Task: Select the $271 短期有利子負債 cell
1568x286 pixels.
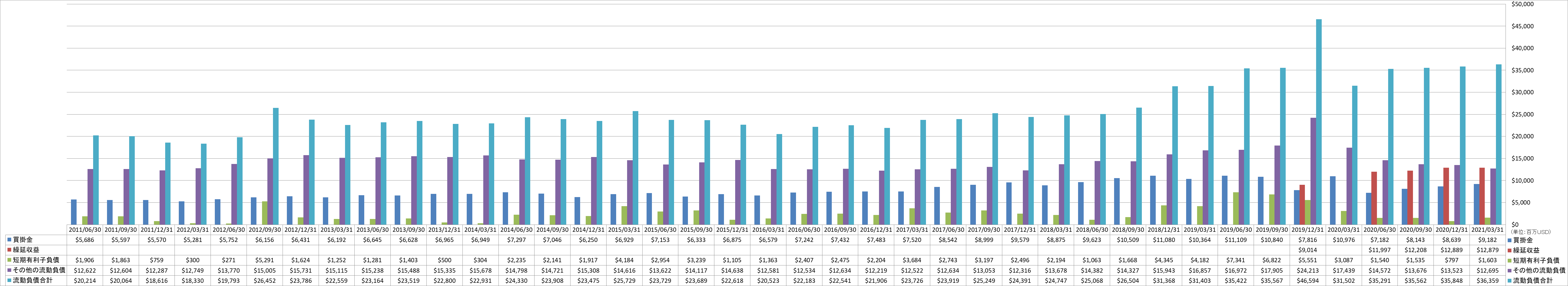Action: 229,260
